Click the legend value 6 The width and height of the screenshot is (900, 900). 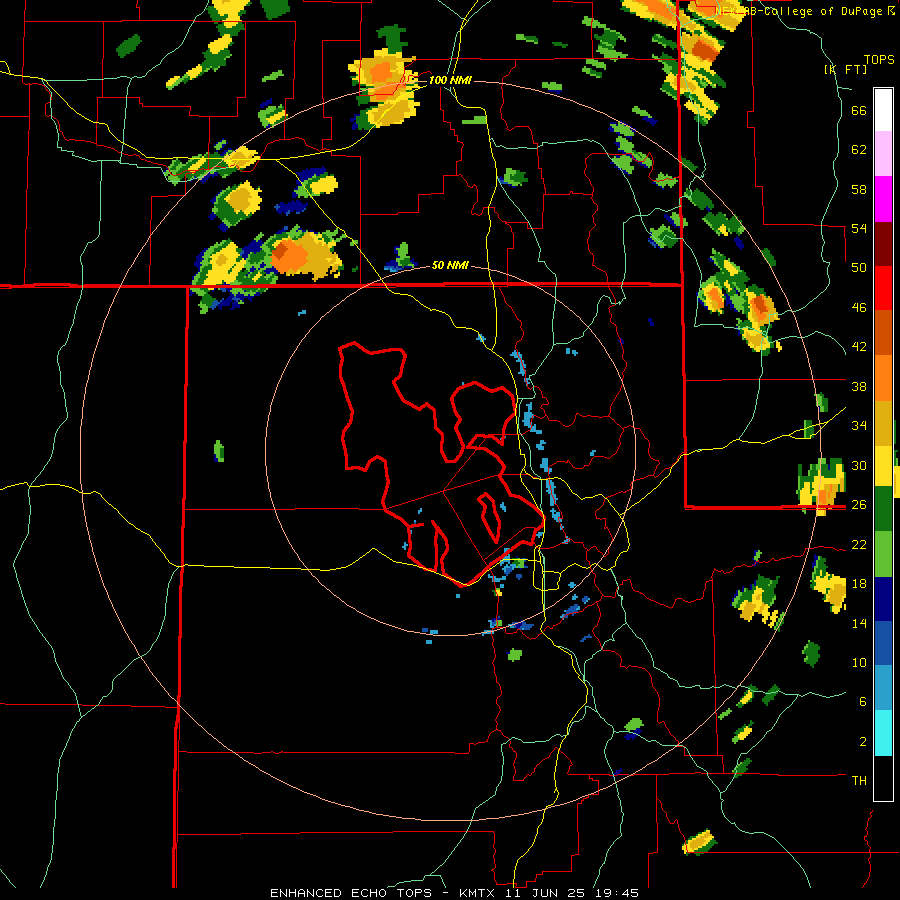[863, 701]
